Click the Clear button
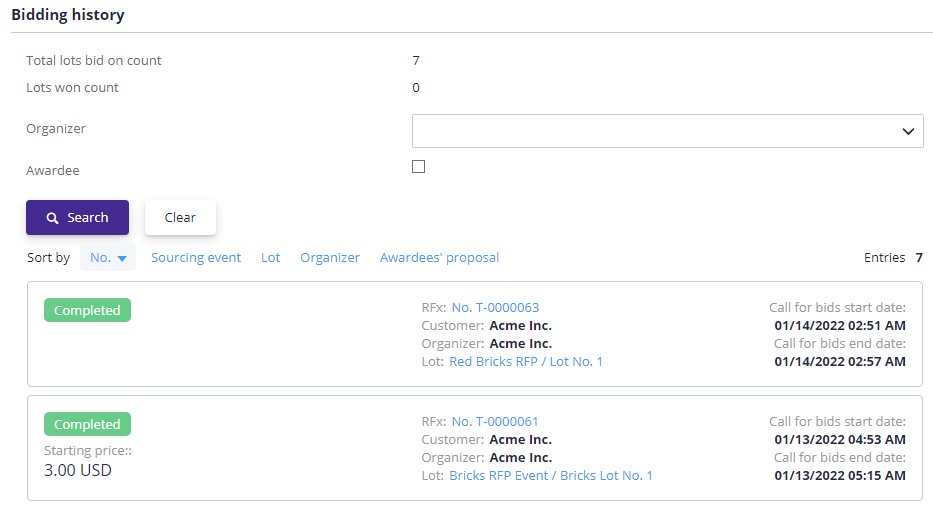The image size is (933, 510). (x=180, y=217)
